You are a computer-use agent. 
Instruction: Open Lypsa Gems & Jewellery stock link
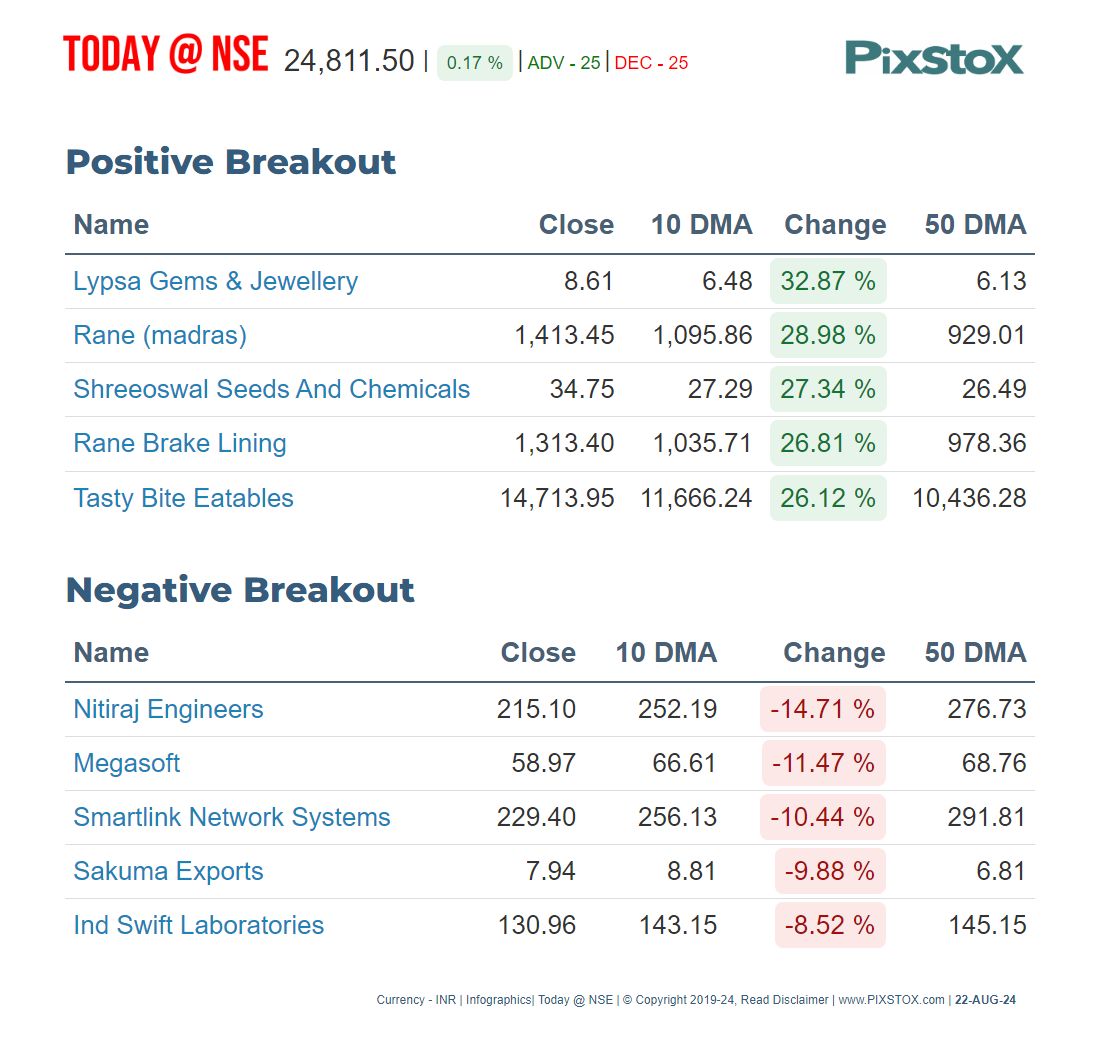pyautogui.click(x=215, y=281)
